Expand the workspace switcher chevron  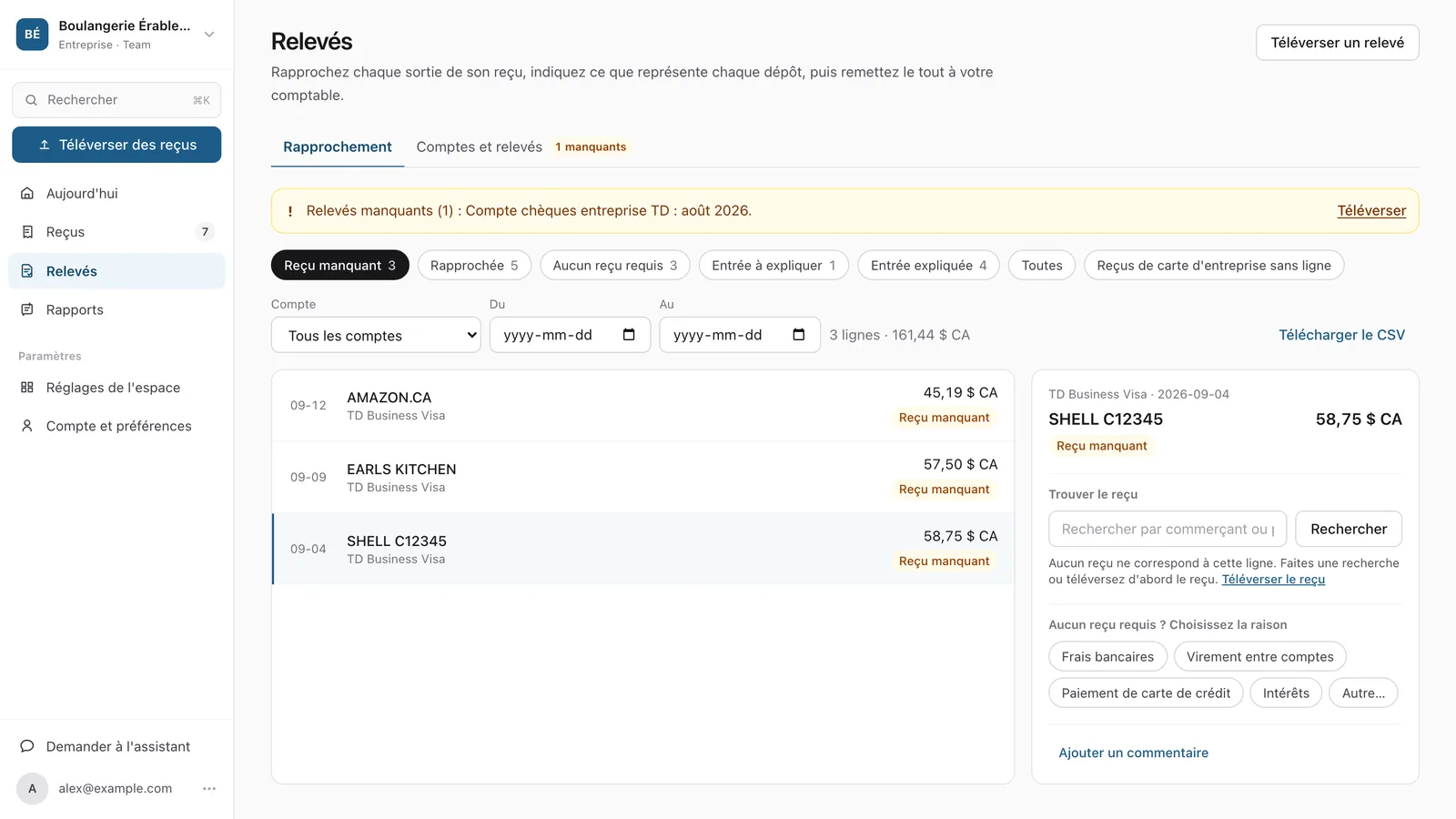(x=209, y=35)
